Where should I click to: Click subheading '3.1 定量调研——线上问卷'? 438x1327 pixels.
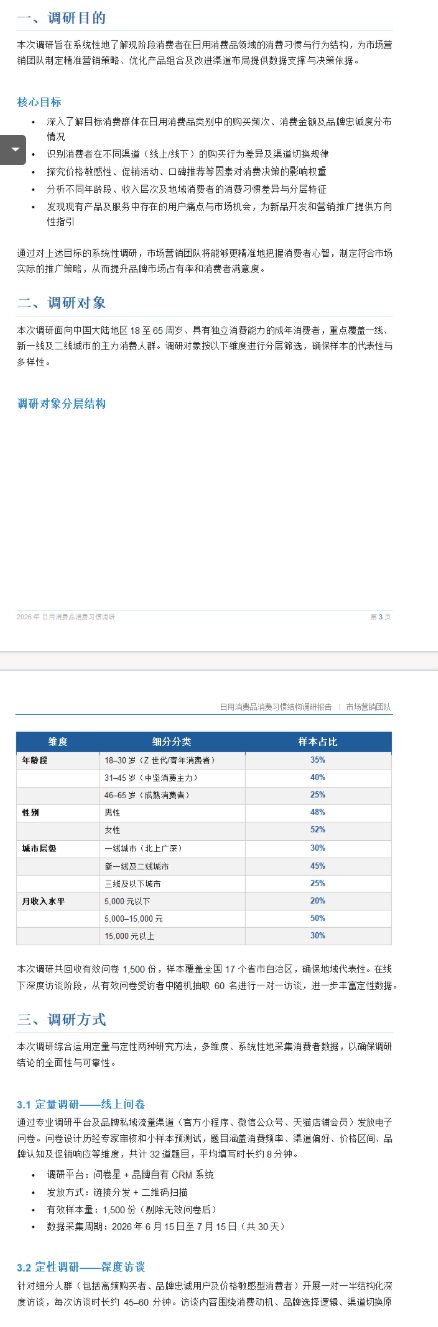click(81, 1104)
